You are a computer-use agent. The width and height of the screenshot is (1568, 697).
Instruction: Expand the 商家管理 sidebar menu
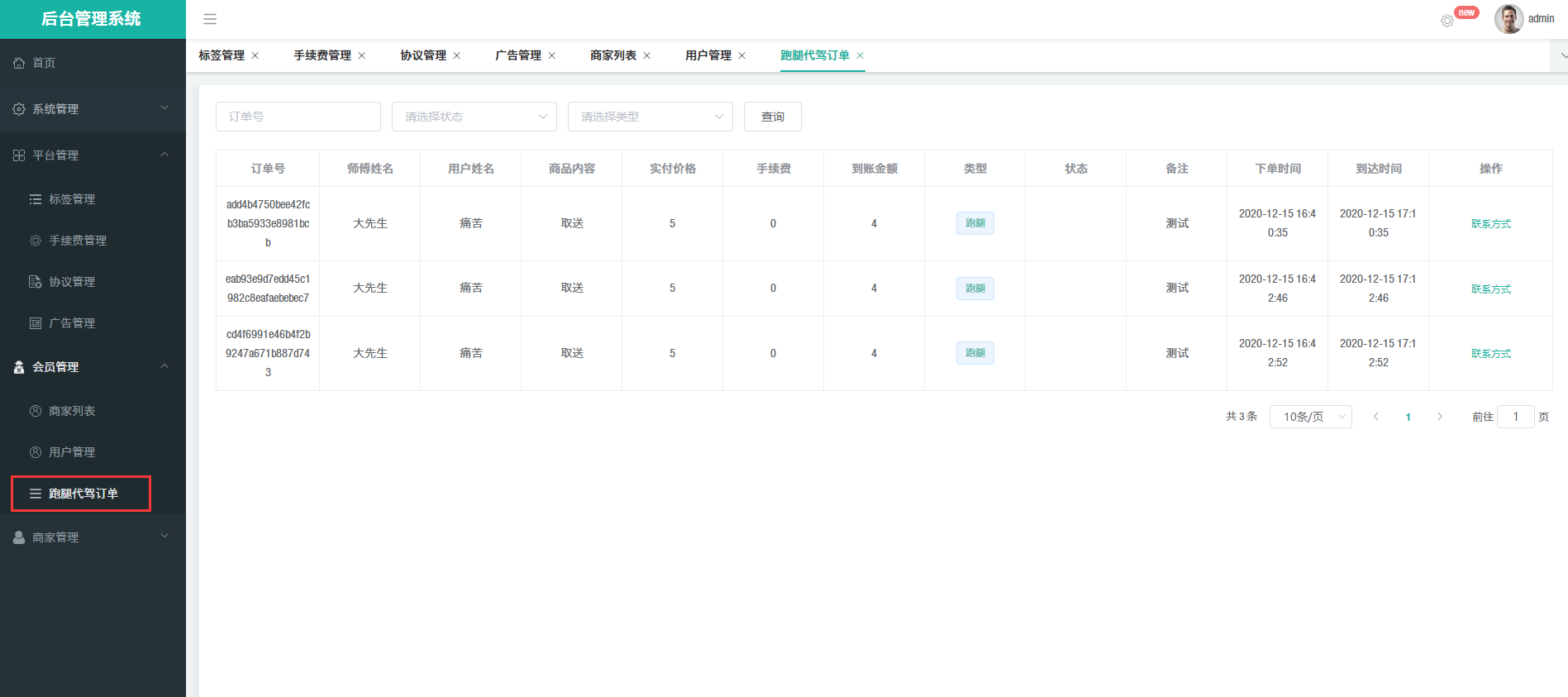(93, 537)
